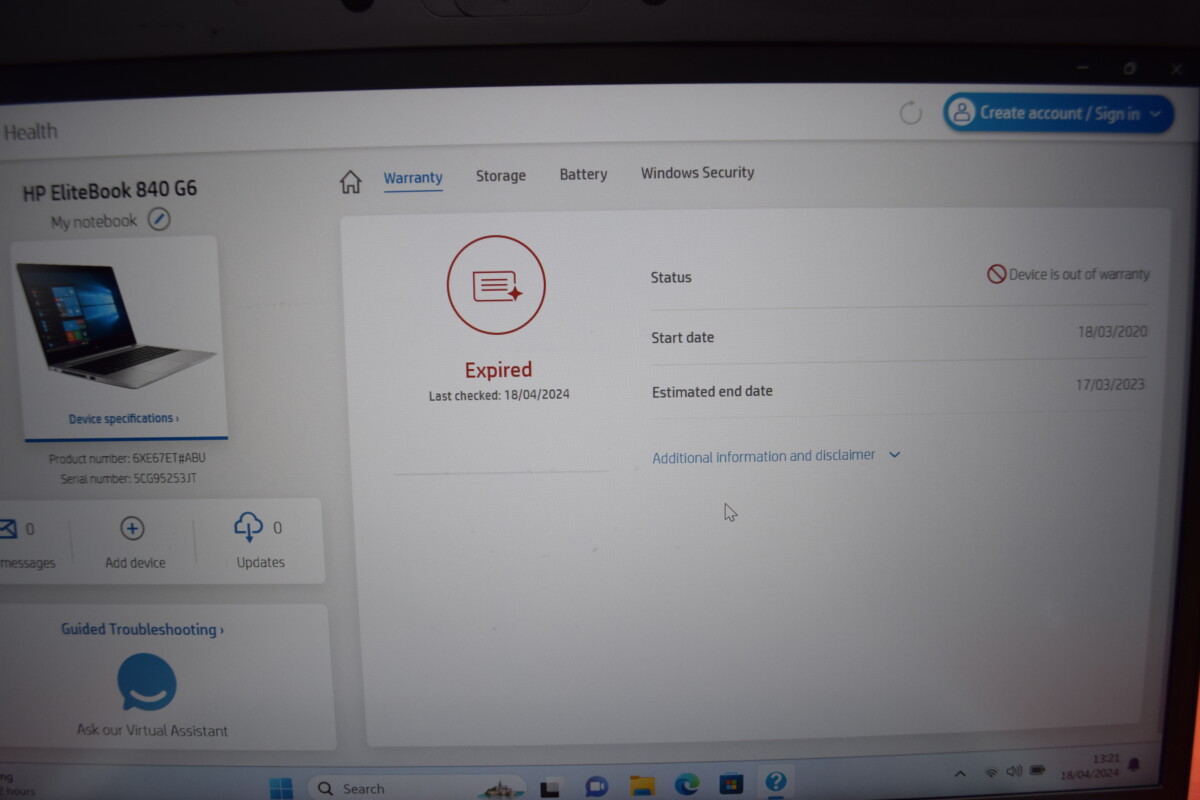Edit the My notebook nickname pencil icon
Viewport: 1200px width, 800px height.
(x=159, y=220)
